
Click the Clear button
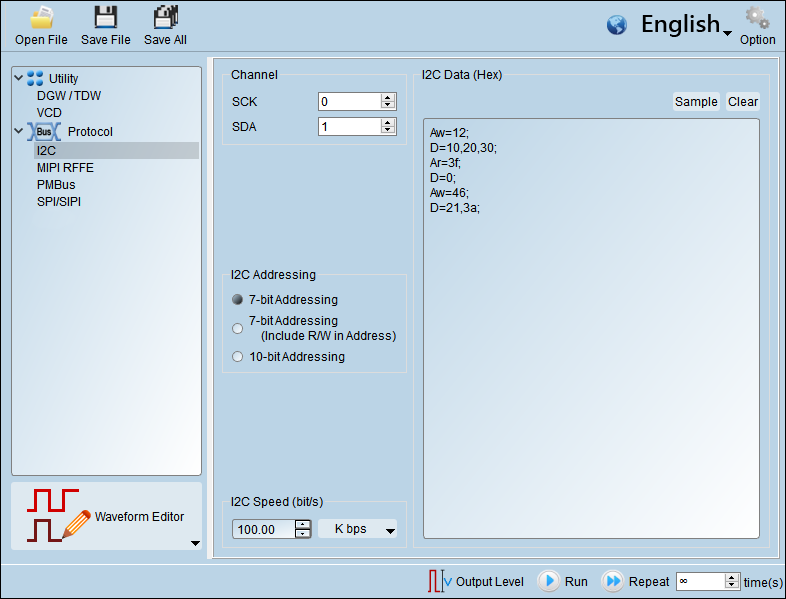pos(743,102)
